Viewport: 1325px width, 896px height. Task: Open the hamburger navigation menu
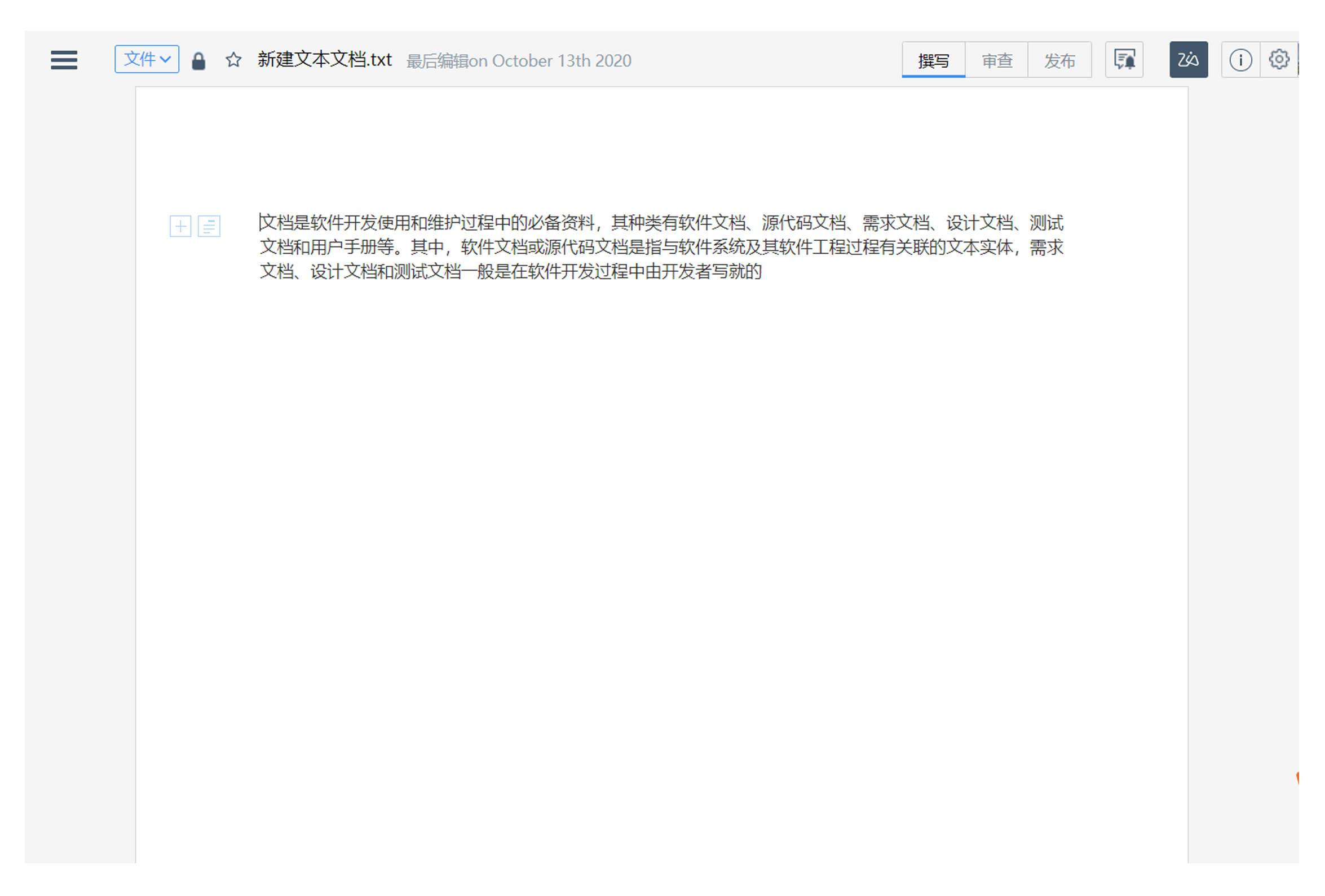tap(64, 60)
